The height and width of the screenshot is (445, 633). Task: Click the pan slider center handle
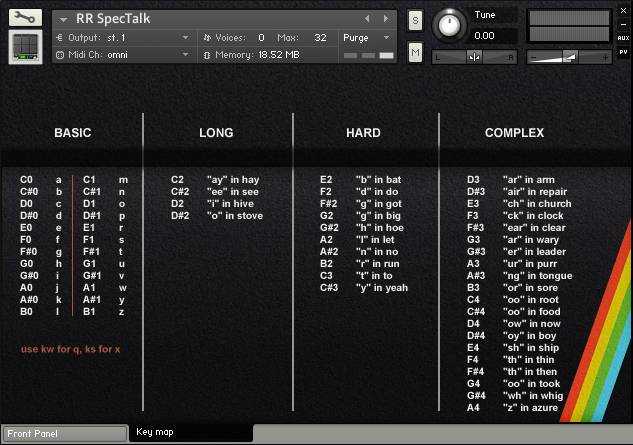[x=474, y=57]
